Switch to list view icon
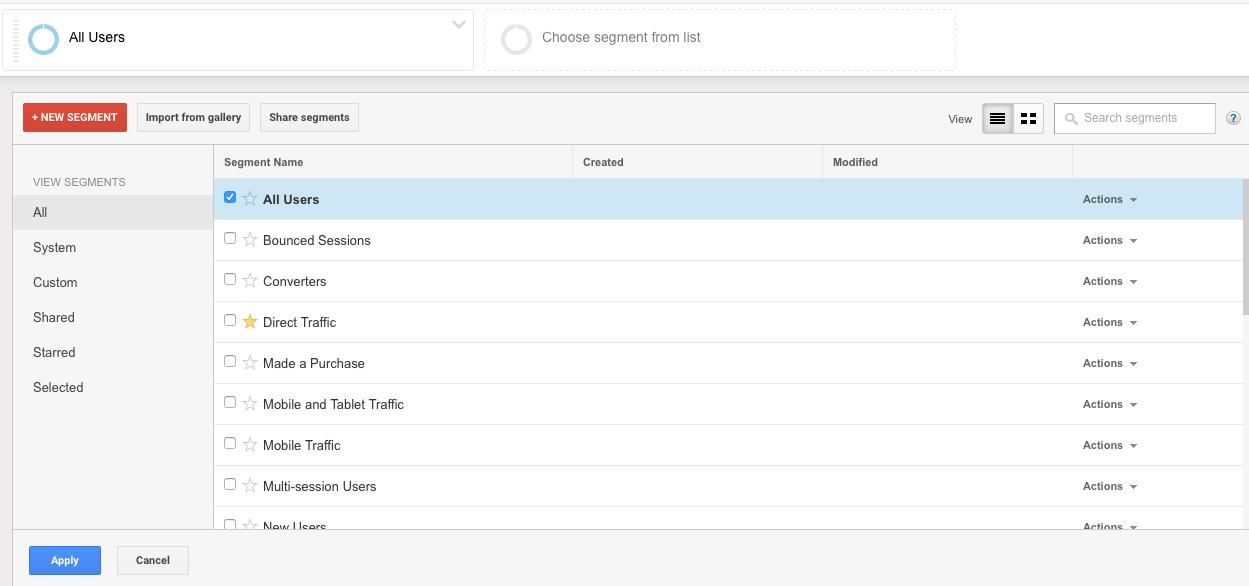This screenshot has width=1249, height=586. point(997,118)
